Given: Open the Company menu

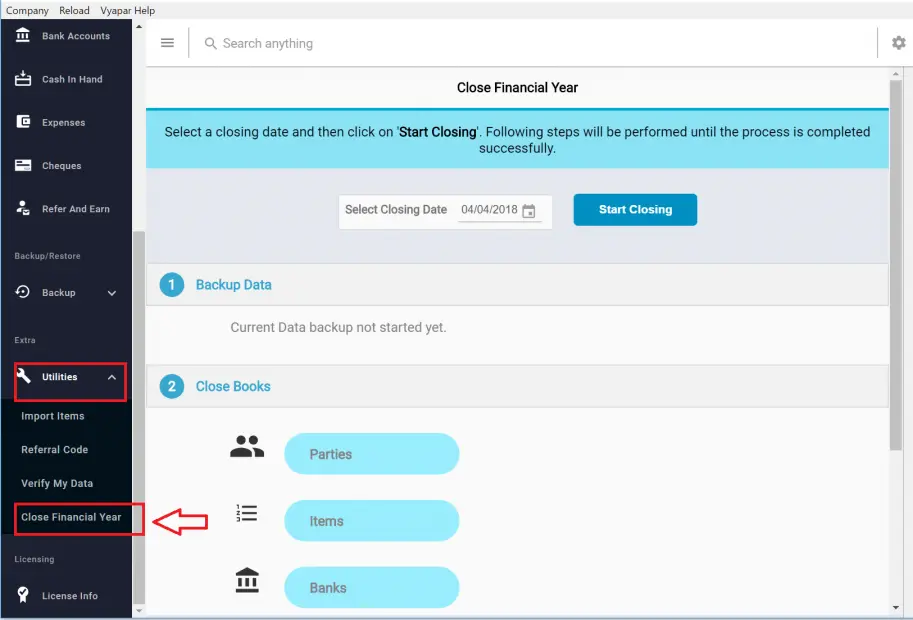Looking at the screenshot, I should coord(27,10).
